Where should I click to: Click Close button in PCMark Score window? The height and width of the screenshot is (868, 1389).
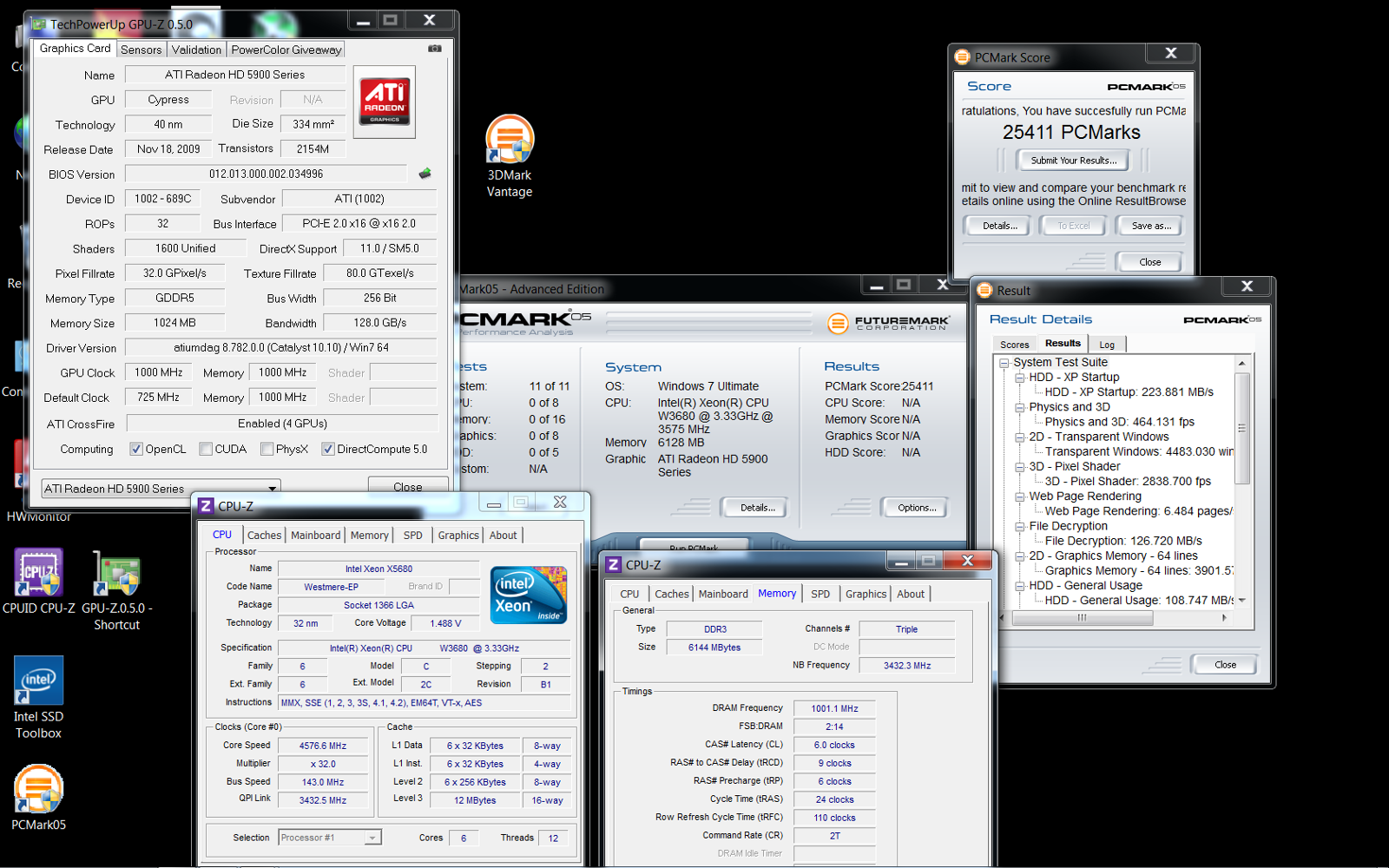click(1149, 261)
